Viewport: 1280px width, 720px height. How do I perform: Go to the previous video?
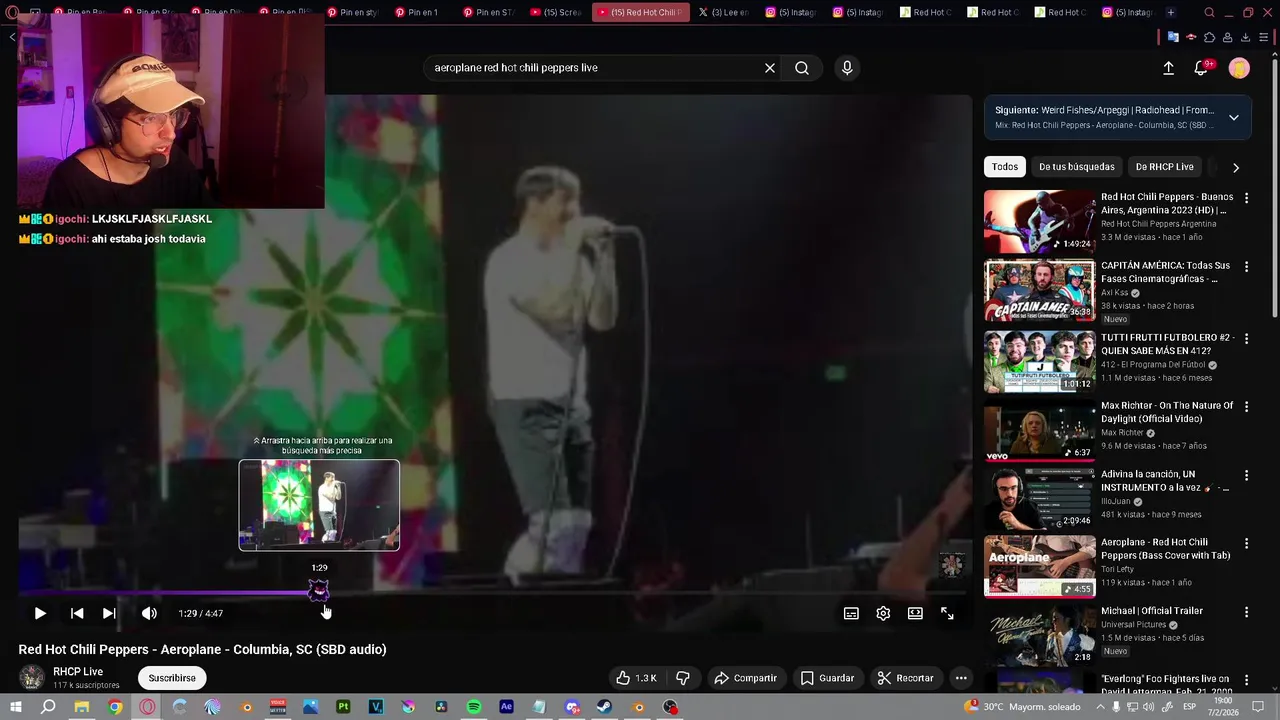pos(77,613)
